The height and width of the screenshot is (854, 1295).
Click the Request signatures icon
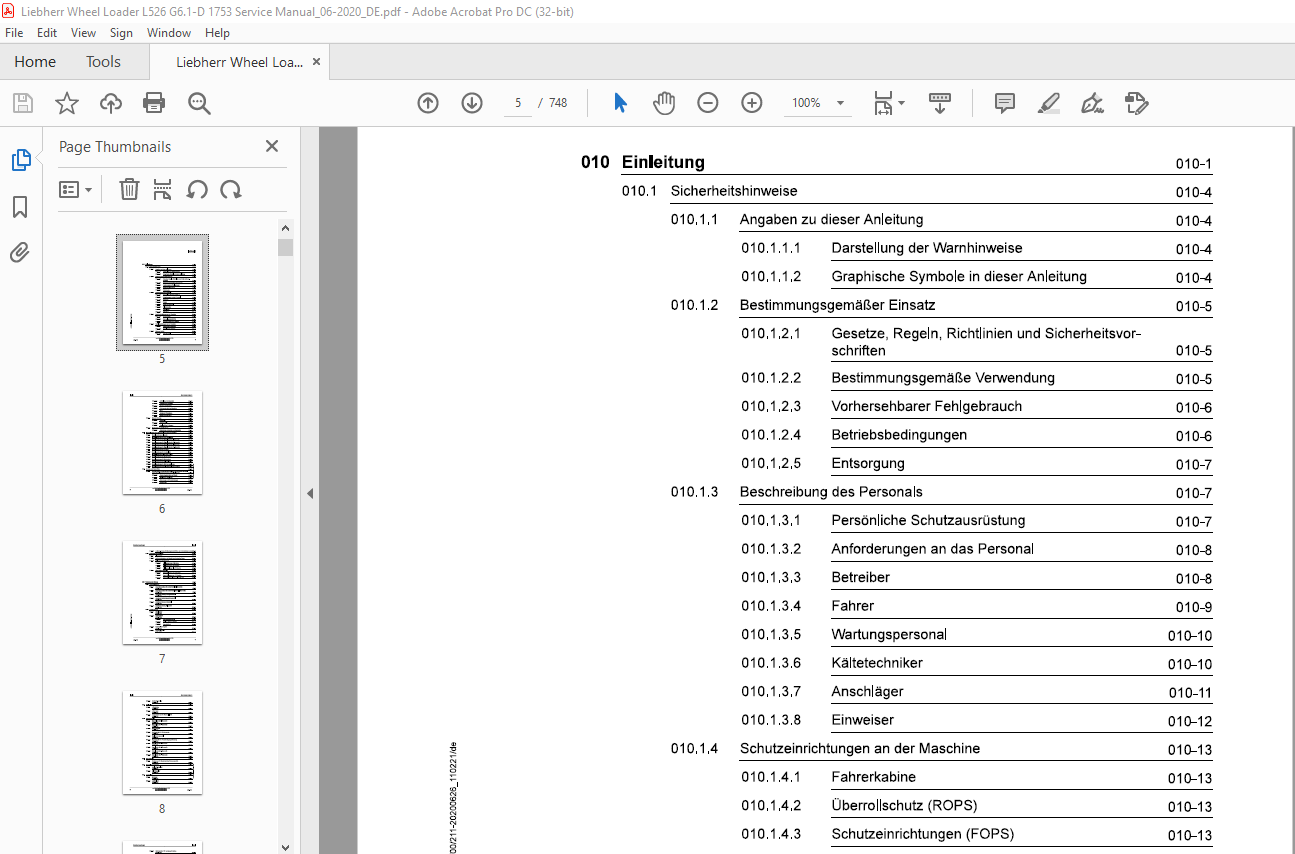click(1137, 103)
